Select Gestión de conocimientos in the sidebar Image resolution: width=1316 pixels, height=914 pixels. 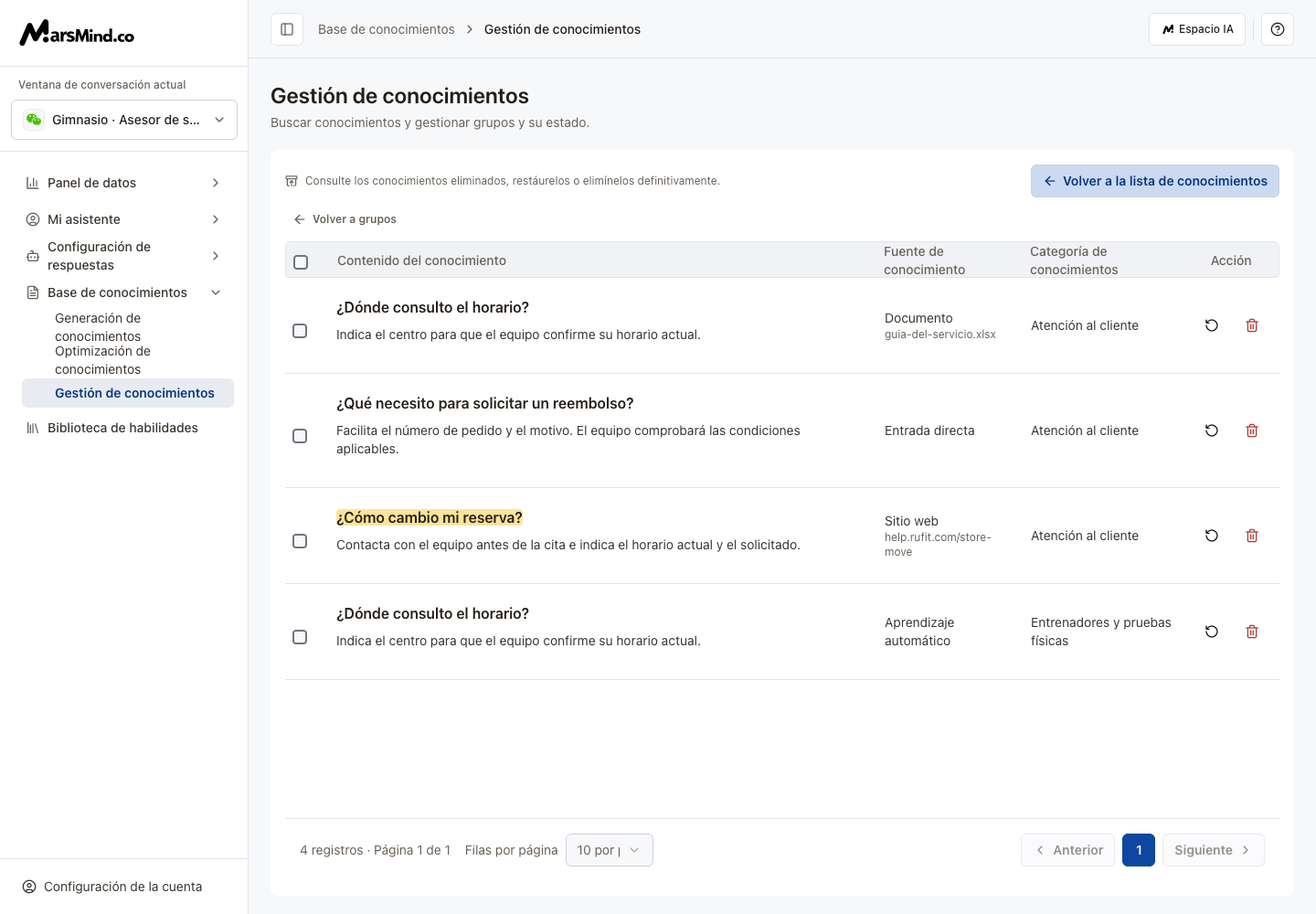click(x=128, y=393)
